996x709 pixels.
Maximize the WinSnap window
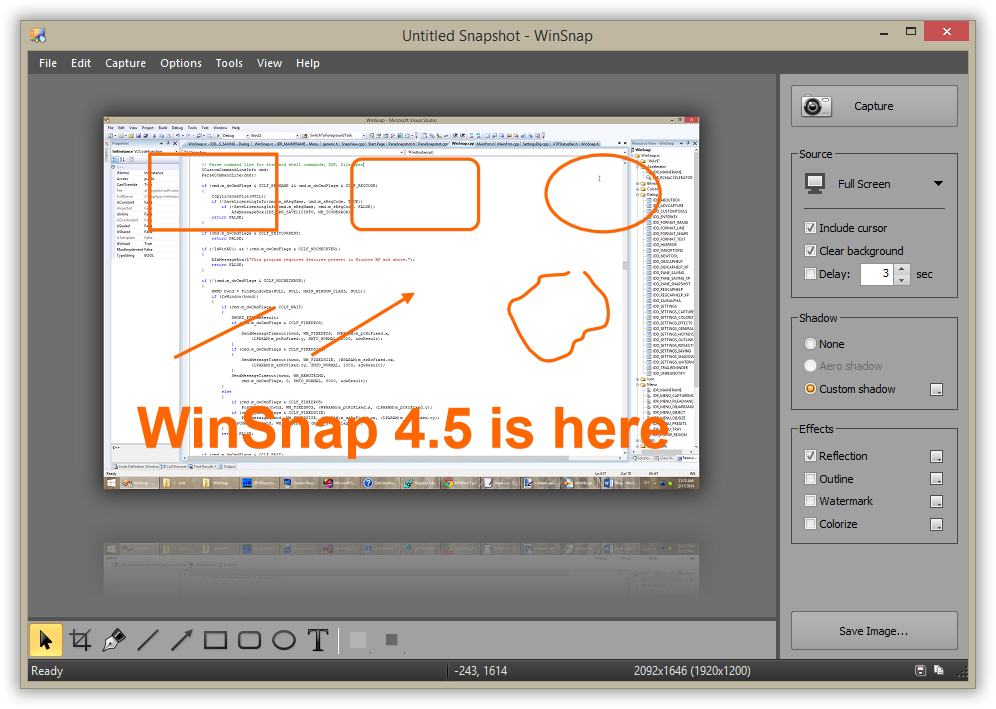pos(911,32)
